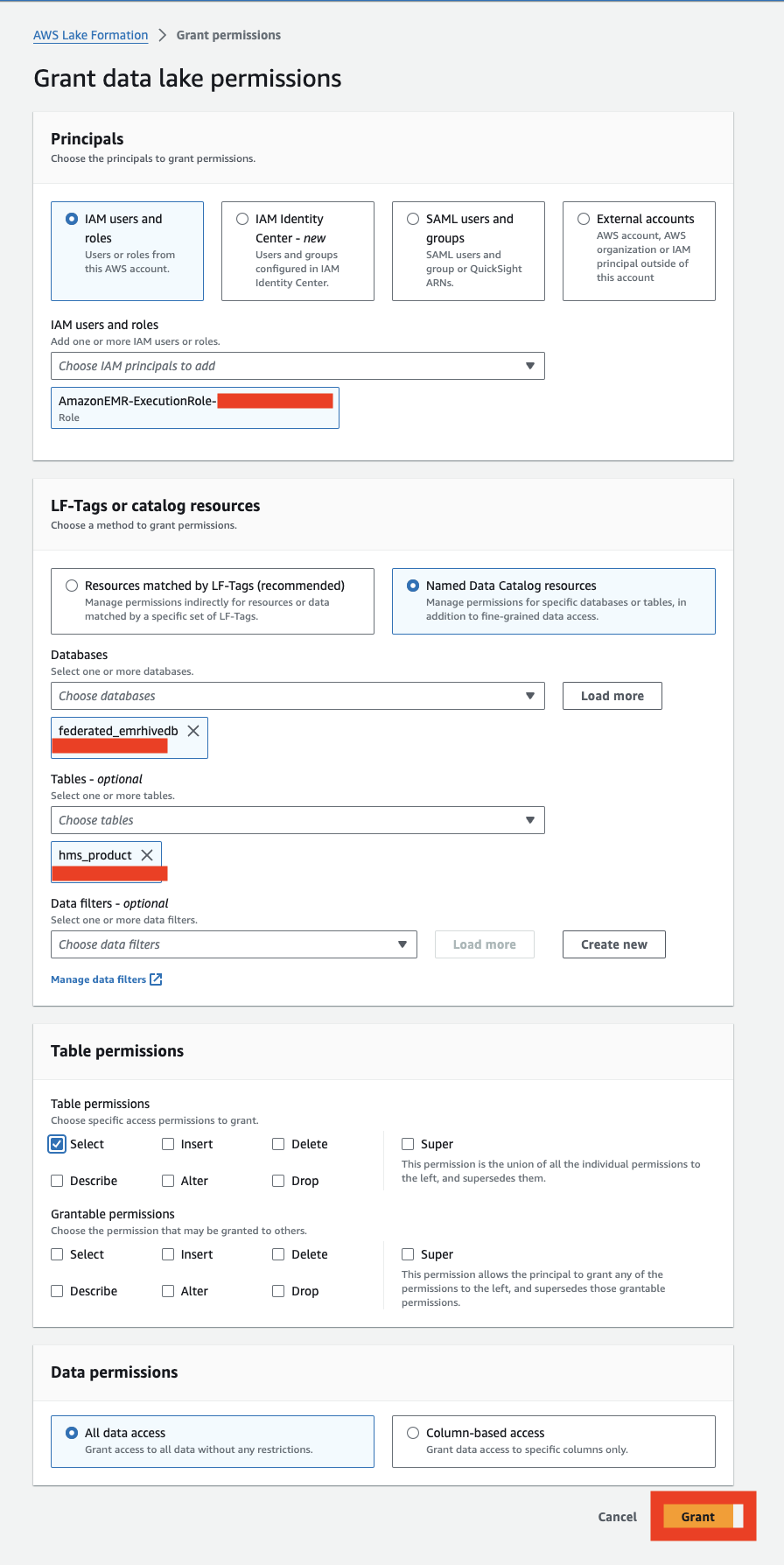Select Resources matched by LF-Tags option
Viewport: 784px width, 1565px height.
72,586
